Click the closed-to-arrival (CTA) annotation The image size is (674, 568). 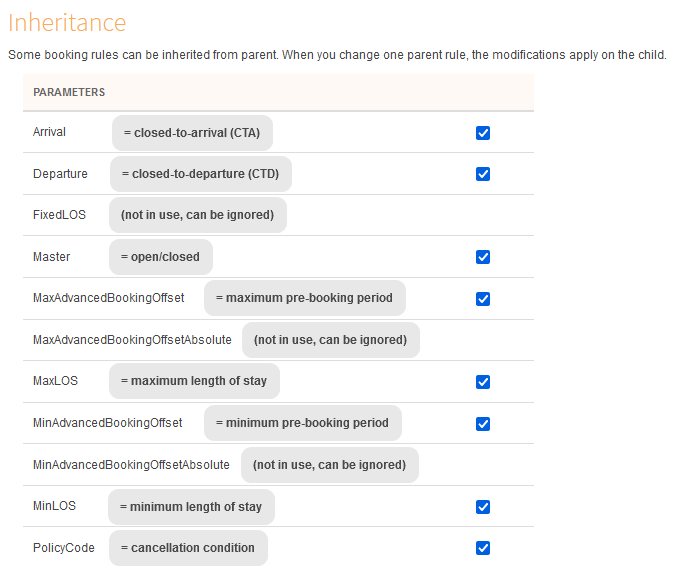coord(192,132)
